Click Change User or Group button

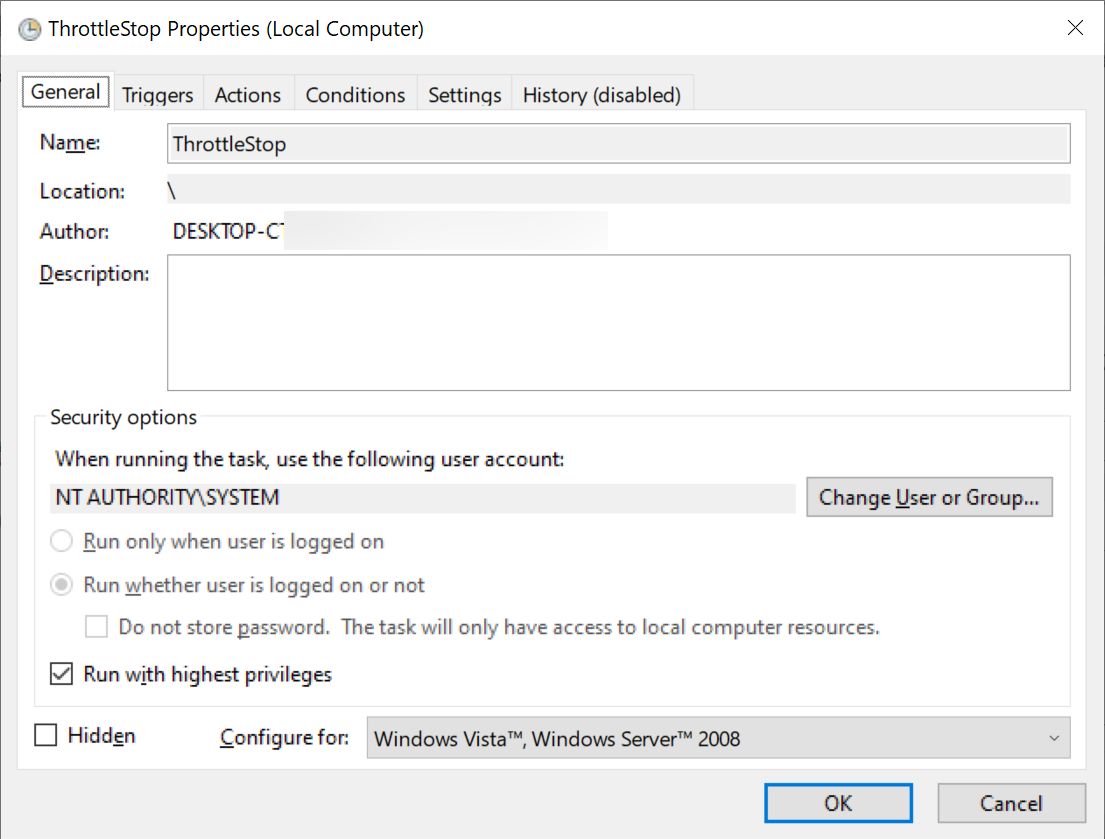930,497
